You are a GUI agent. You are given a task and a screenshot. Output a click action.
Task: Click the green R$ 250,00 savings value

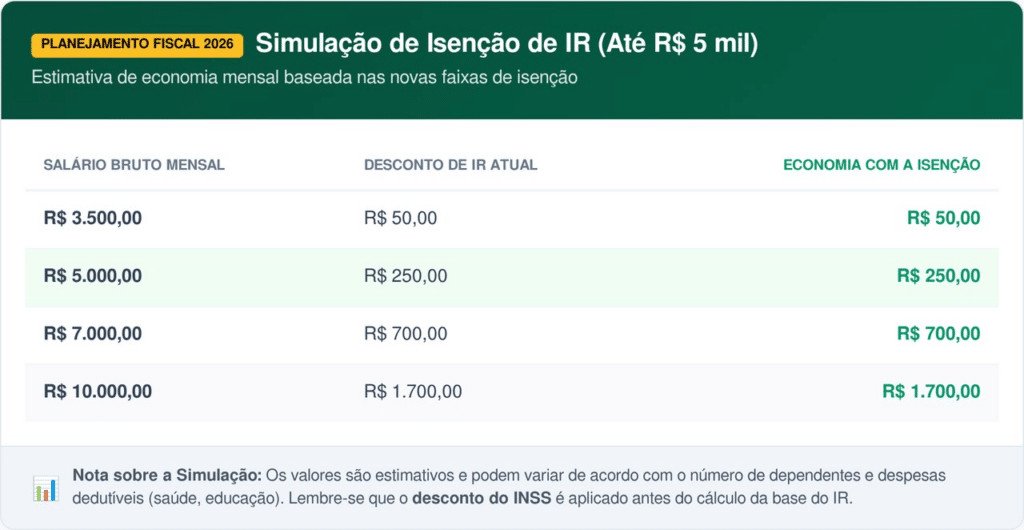[938, 276]
